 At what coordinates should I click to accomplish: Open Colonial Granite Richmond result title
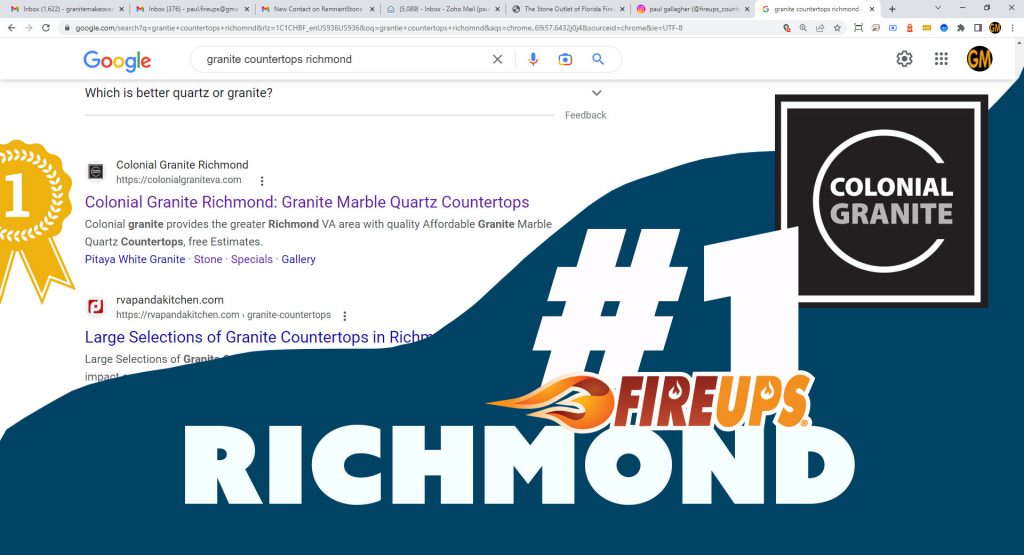(x=307, y=202)
